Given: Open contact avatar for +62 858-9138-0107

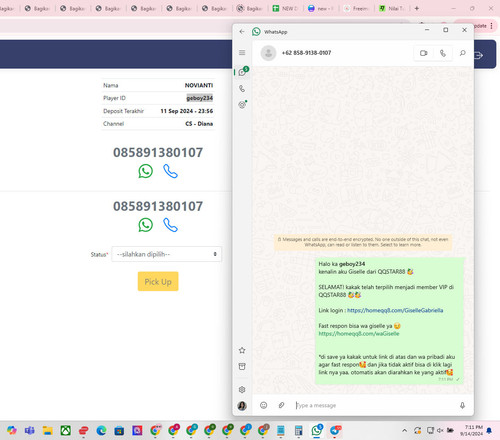Looking at the screenshot, I should pyautogui.click(x=268, y=53).
